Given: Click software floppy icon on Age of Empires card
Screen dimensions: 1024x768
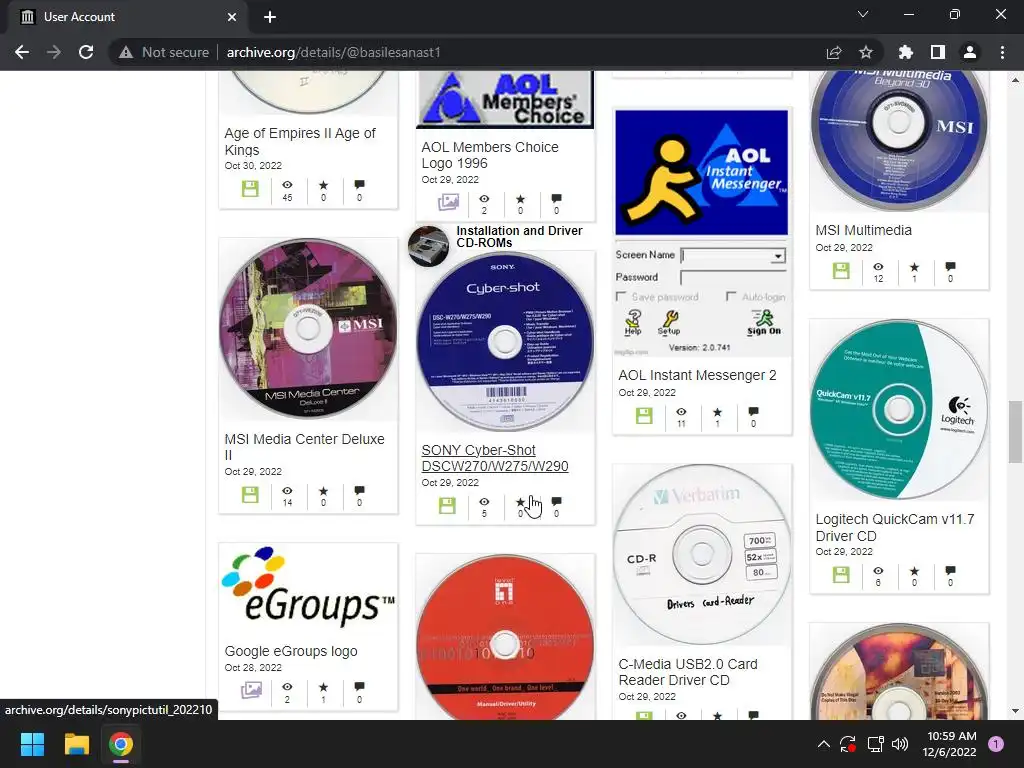Looking at the screenshot, I should pos(250,189).
